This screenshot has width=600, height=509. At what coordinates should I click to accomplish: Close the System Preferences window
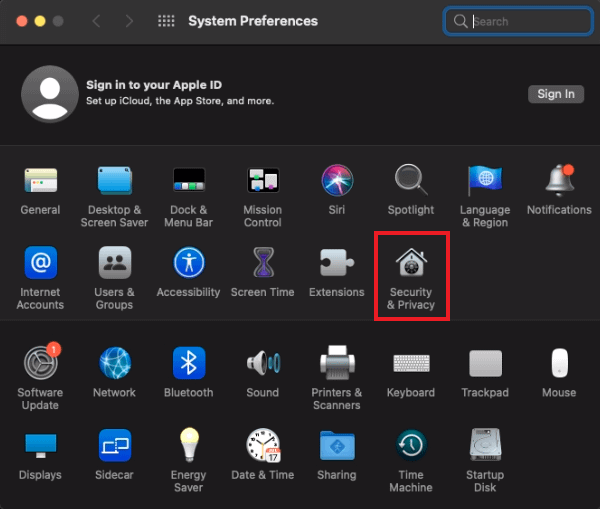click(x=22, y=21)
